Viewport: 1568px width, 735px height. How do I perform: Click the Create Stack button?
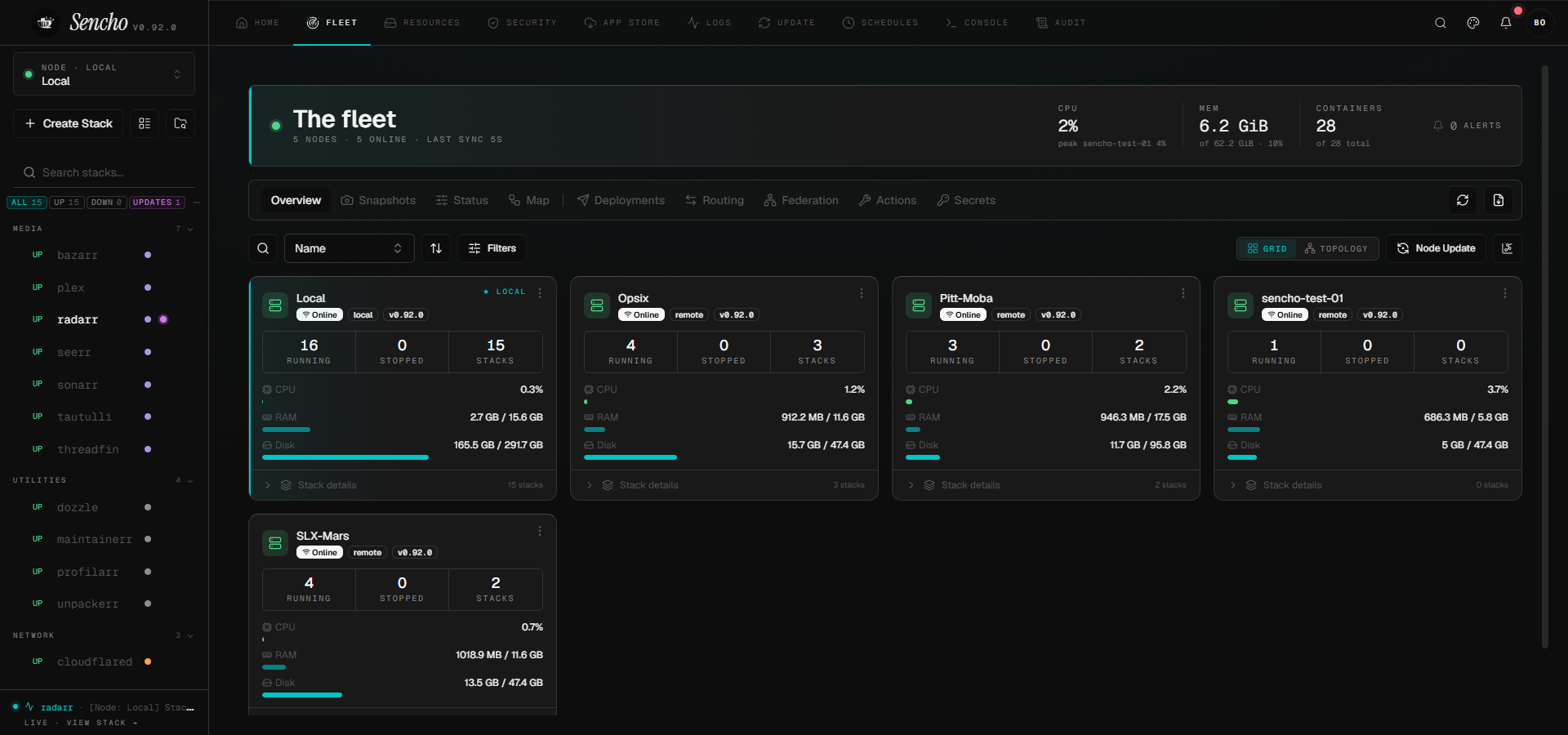(x=69, y=123)
